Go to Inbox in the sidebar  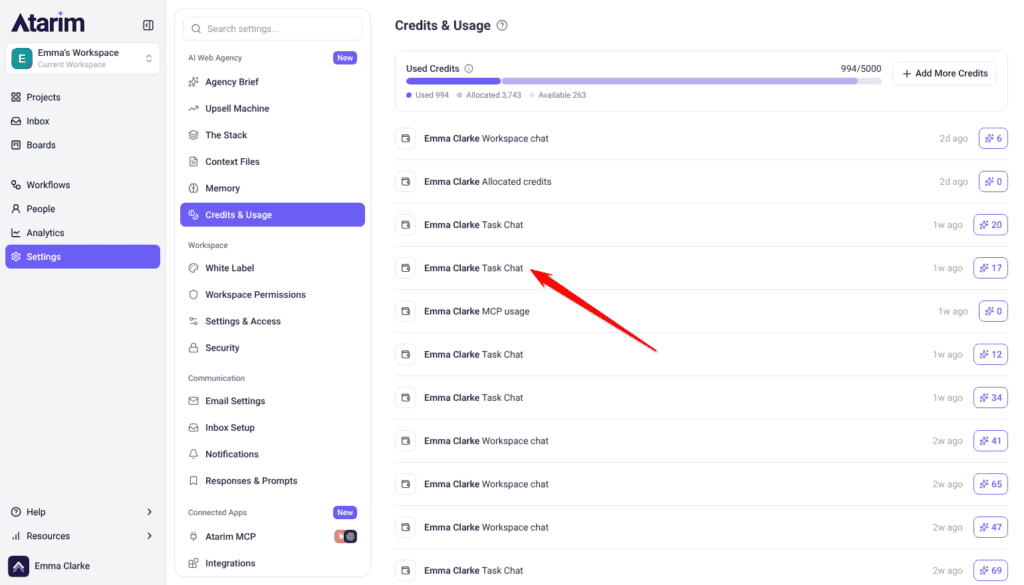point(37,121)
